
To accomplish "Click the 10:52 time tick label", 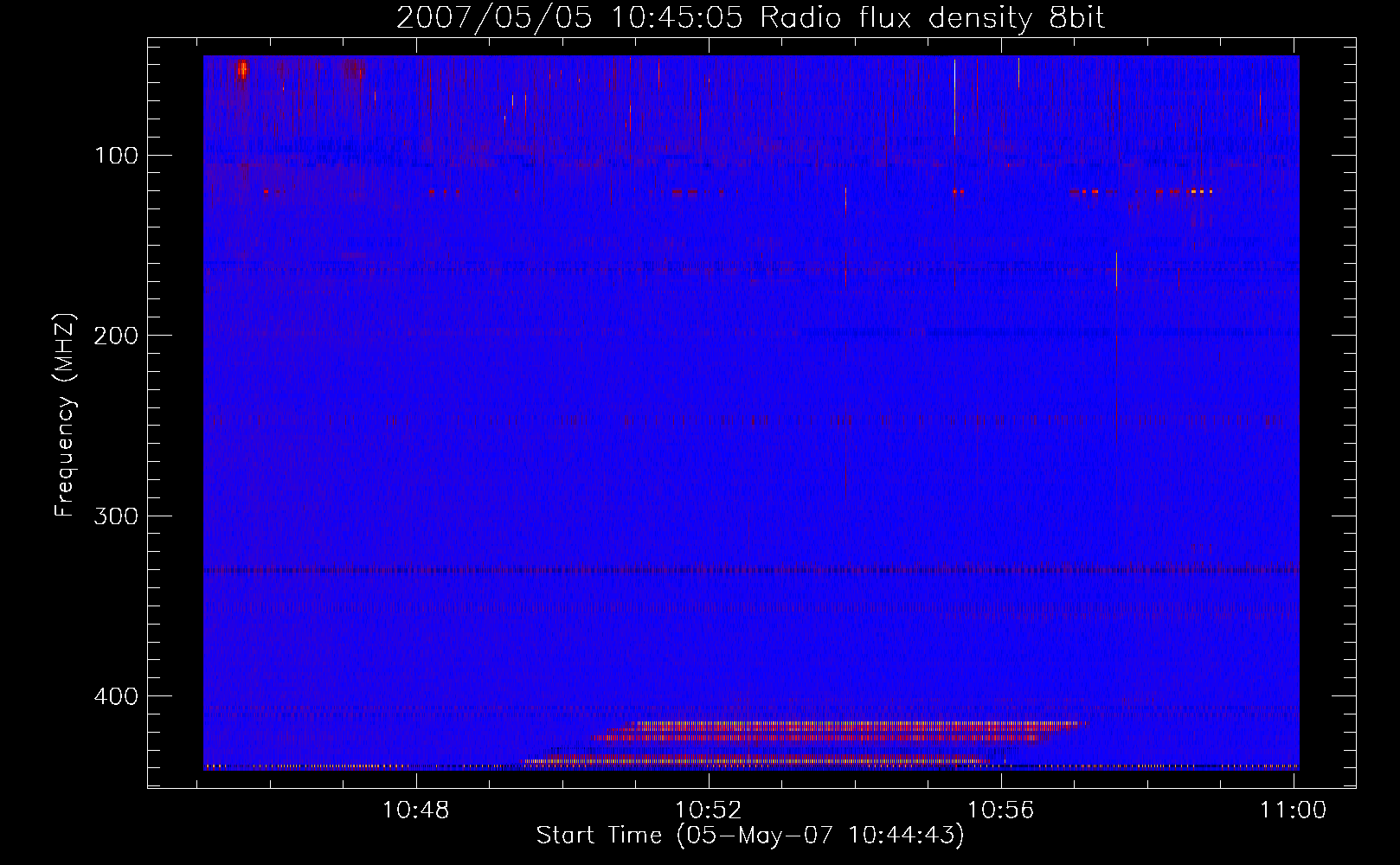I will [x=709, y=810].
